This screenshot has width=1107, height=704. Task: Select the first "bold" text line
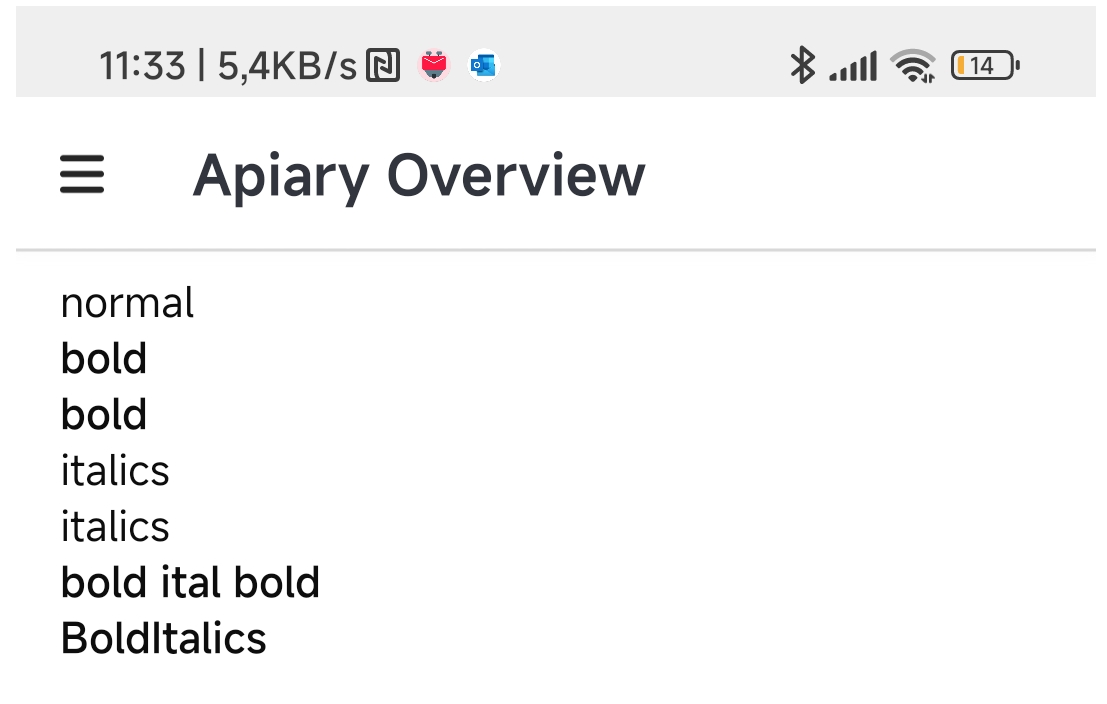(104, 359)
